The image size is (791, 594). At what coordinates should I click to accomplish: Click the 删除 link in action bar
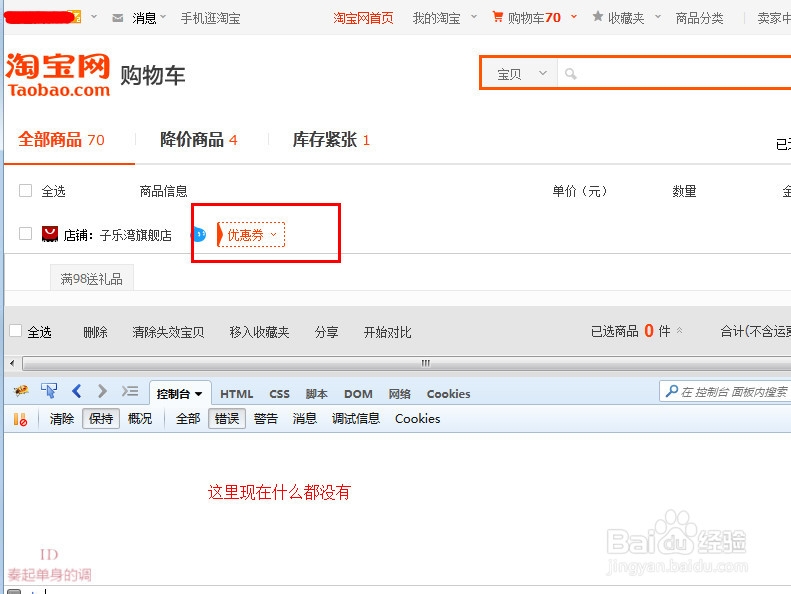(95, 332)
